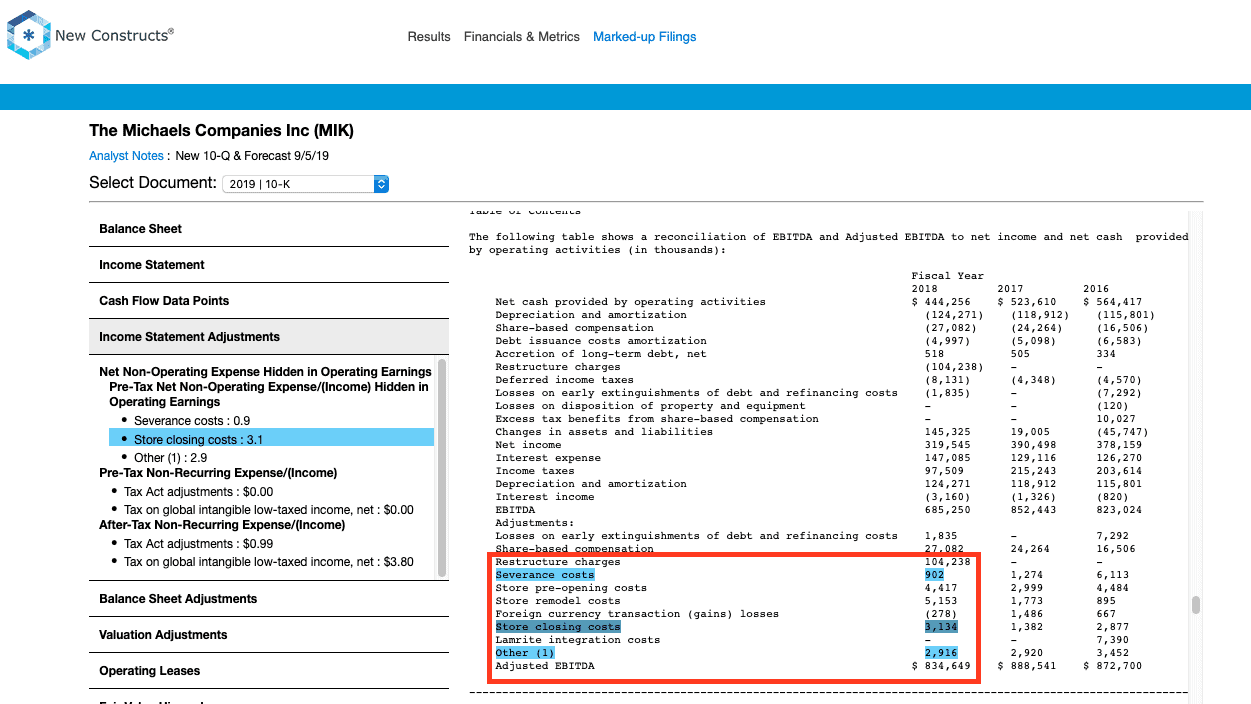Click the 2017 fiscal year column header
Image resolution: width=1251 pixels, height=704 pixels.
(x=1010, y=289)
